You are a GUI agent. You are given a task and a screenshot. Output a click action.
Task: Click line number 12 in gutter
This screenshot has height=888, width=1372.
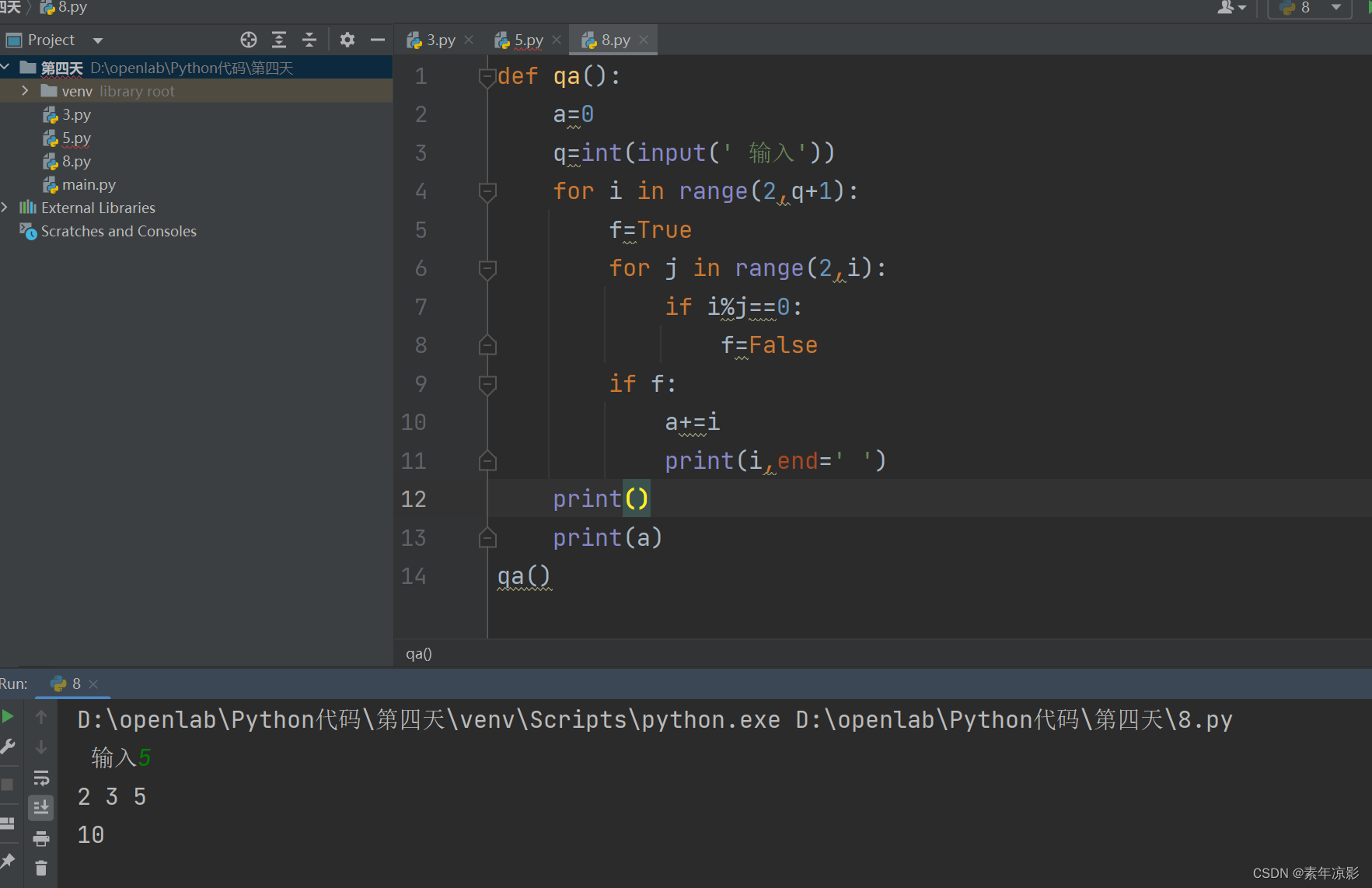point(414,499)
